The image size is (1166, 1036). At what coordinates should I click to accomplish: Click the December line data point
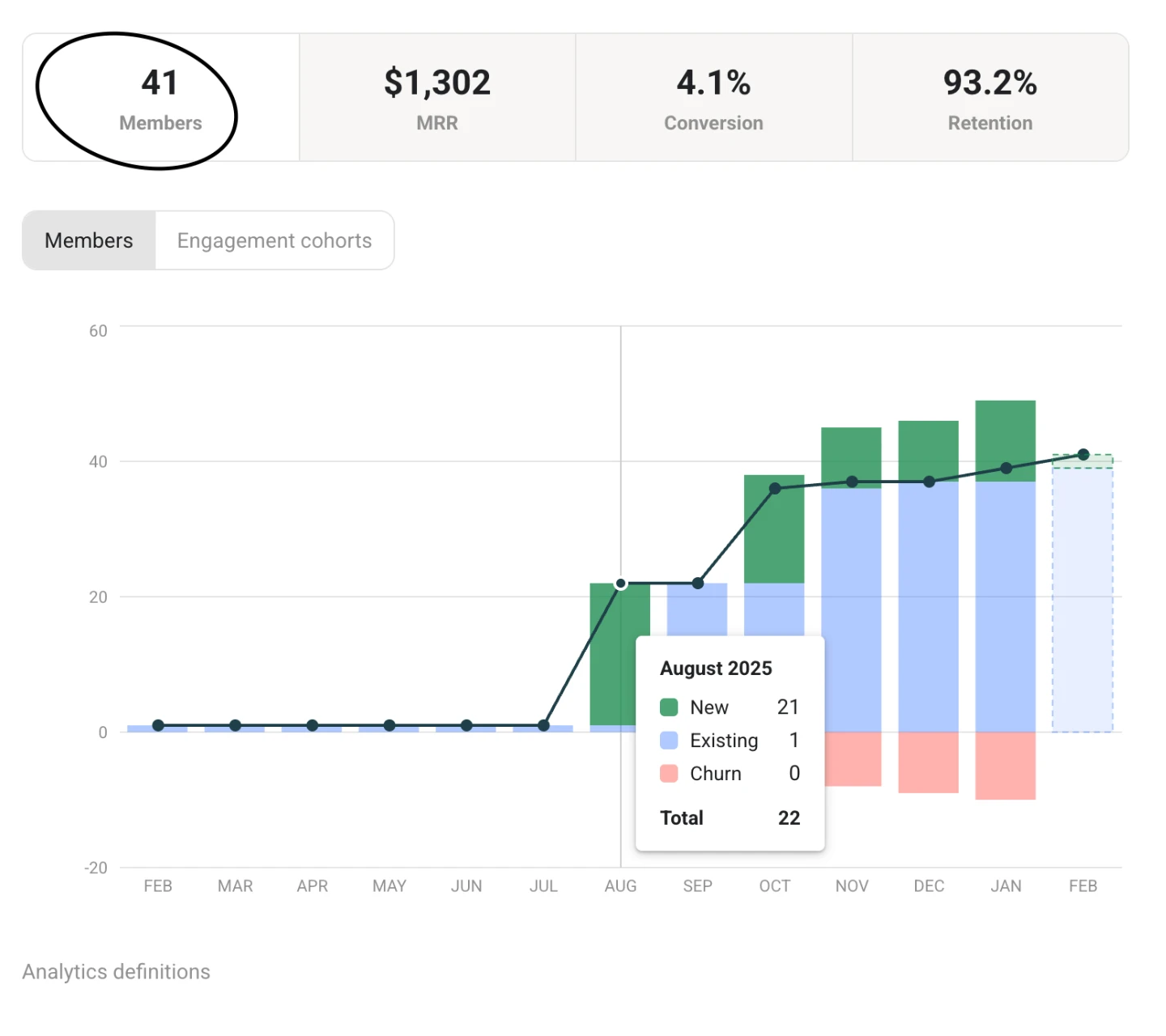(x=930, y=482)
